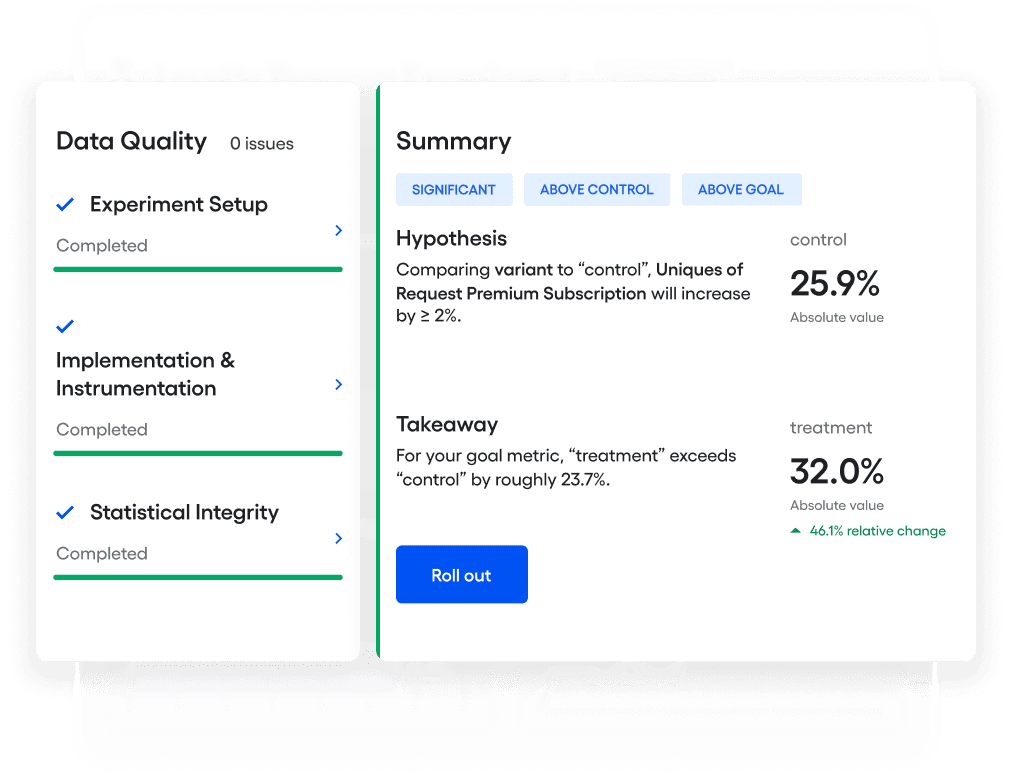
Task: Click the Experiment Setup checkmark icon
Action: (66, 204)
